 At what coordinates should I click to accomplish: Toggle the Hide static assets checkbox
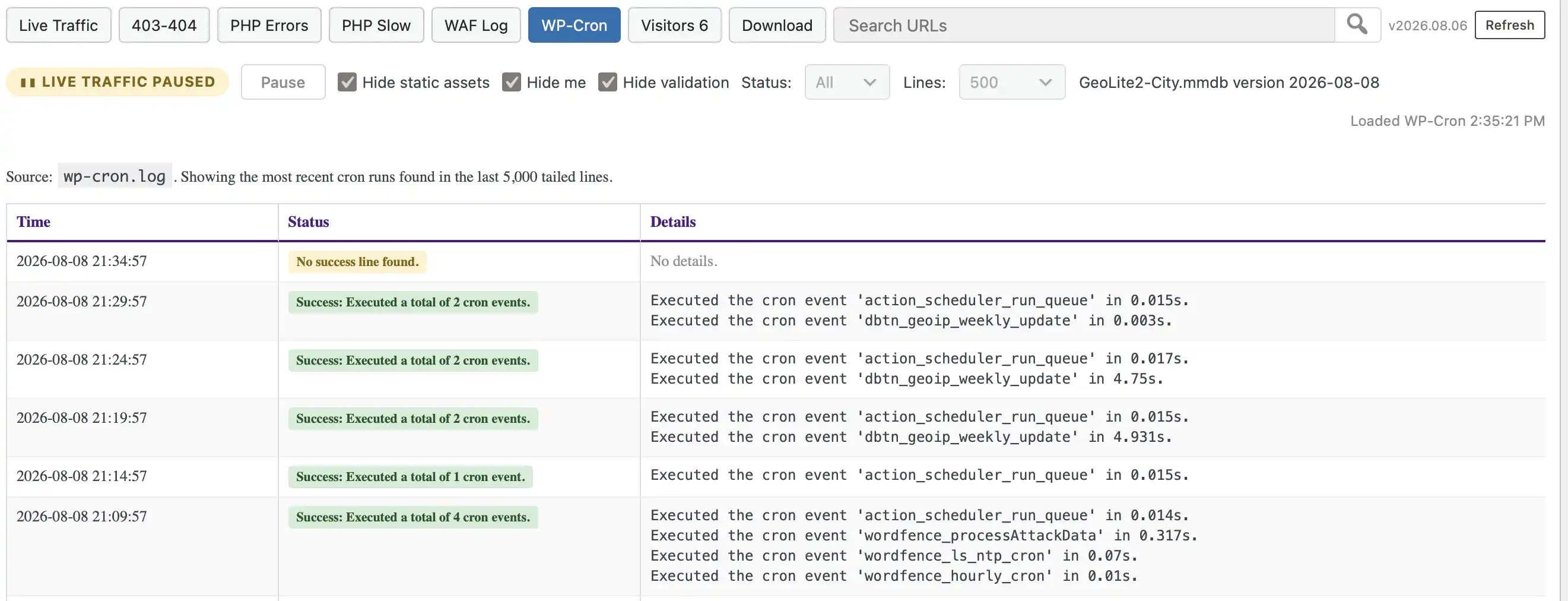[347, 82]
